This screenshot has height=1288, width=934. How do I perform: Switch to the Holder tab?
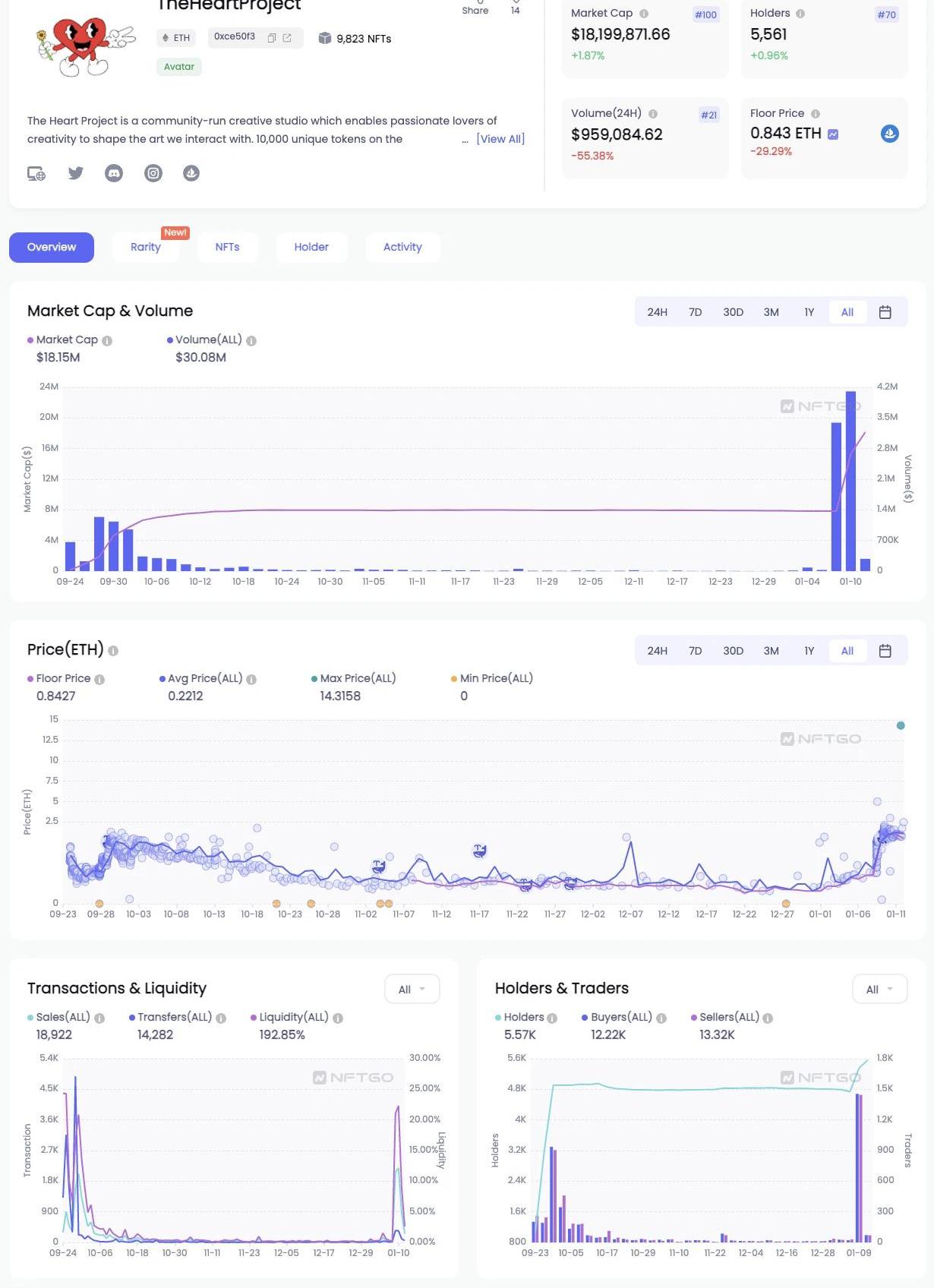click(311, 248)
